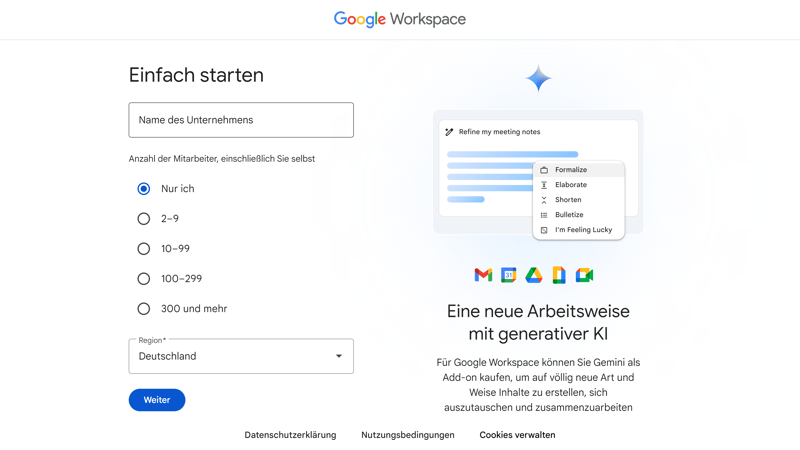
Task: Click the Google Docs icon
Action: (x=559, y=275)
